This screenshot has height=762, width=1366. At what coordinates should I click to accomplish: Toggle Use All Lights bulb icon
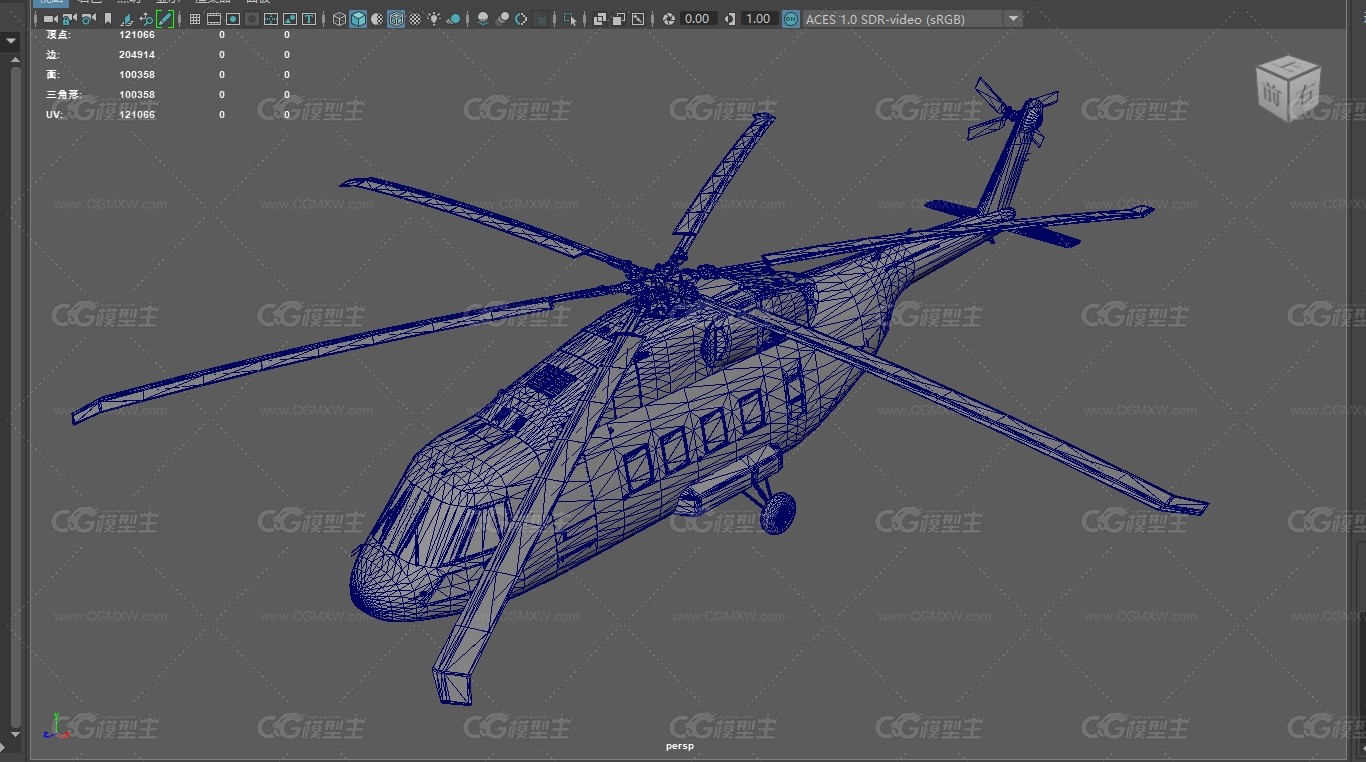(x=434, y=19)
